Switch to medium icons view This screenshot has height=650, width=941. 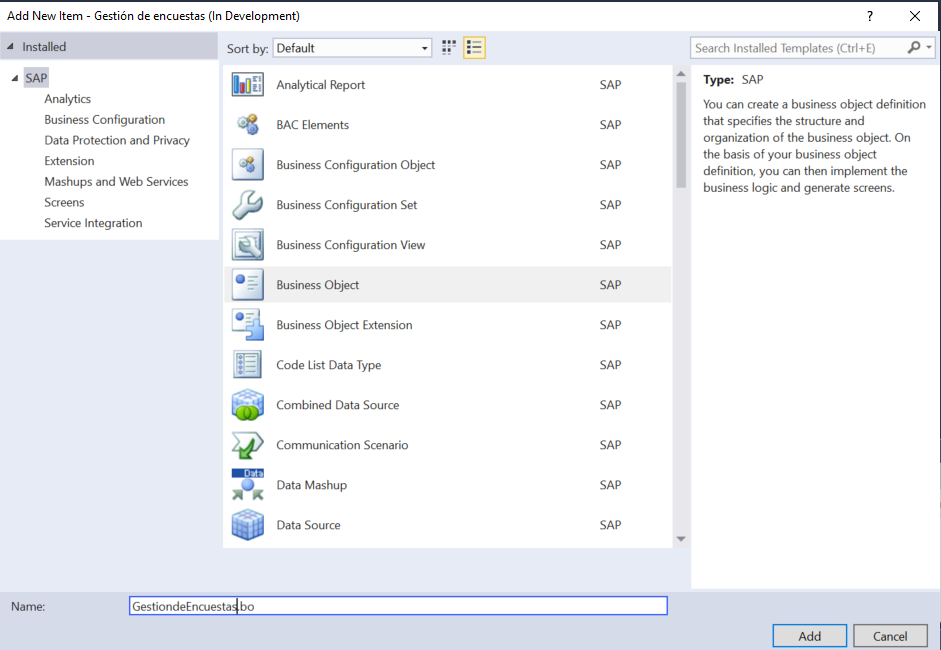pyautogui.click(x=448, y=48)
